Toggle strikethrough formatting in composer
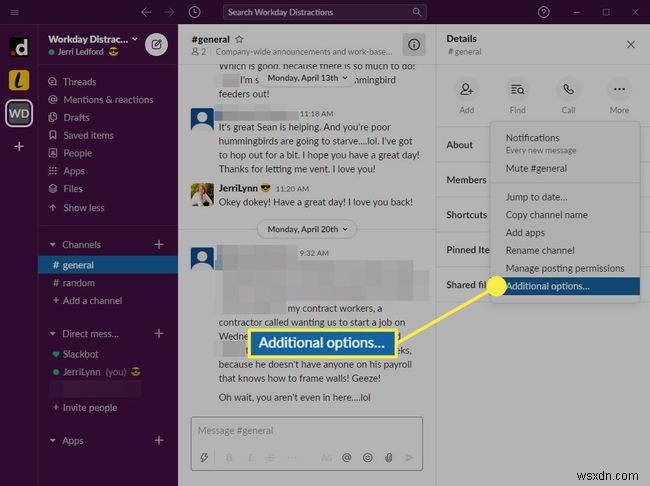Screen dimensions: 650x486 271,457
